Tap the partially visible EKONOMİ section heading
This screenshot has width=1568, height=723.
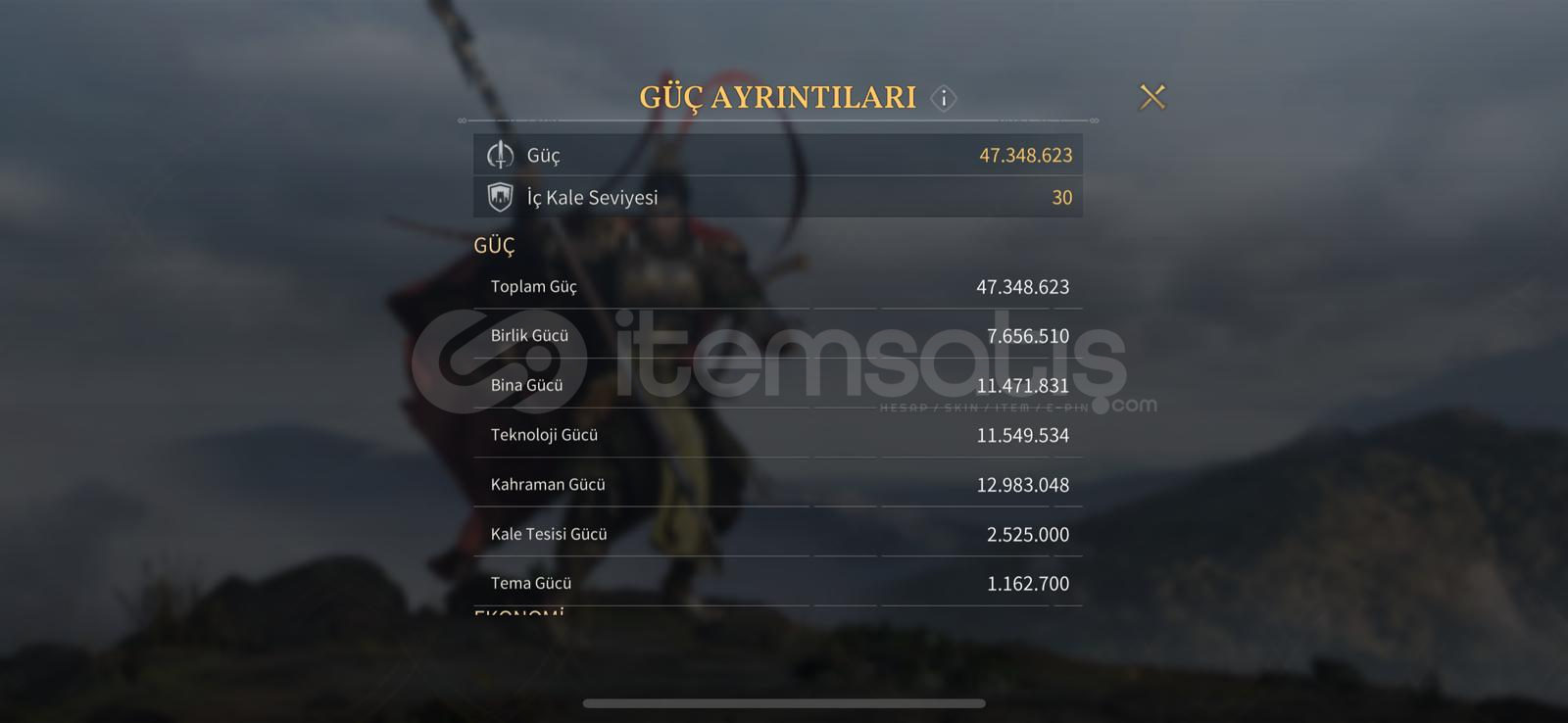(519, 613)
